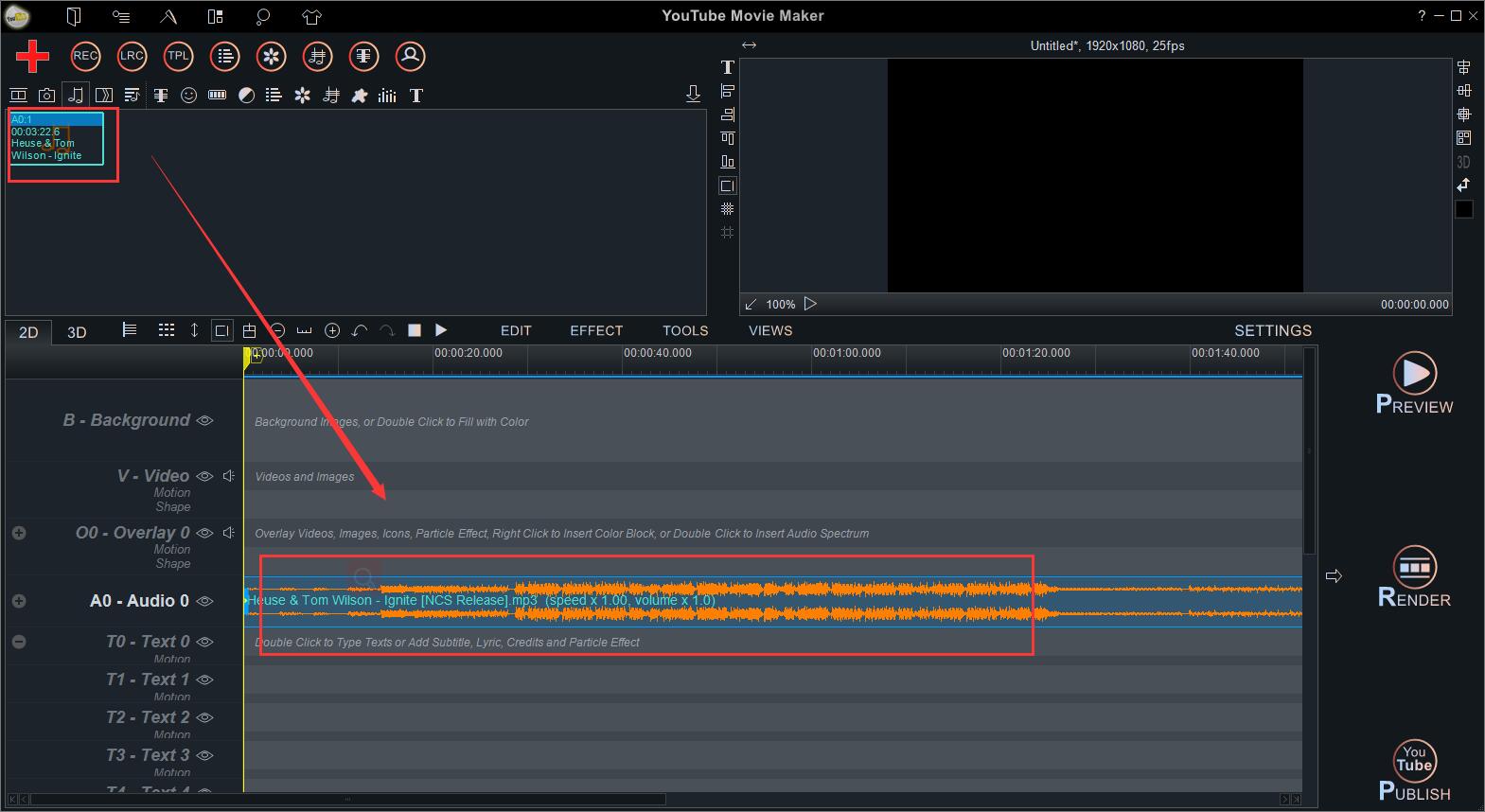Toggle visibility eye of T2 - Text 2 track
Viewport: 1485px width, 812px height.
pos(204,717)
